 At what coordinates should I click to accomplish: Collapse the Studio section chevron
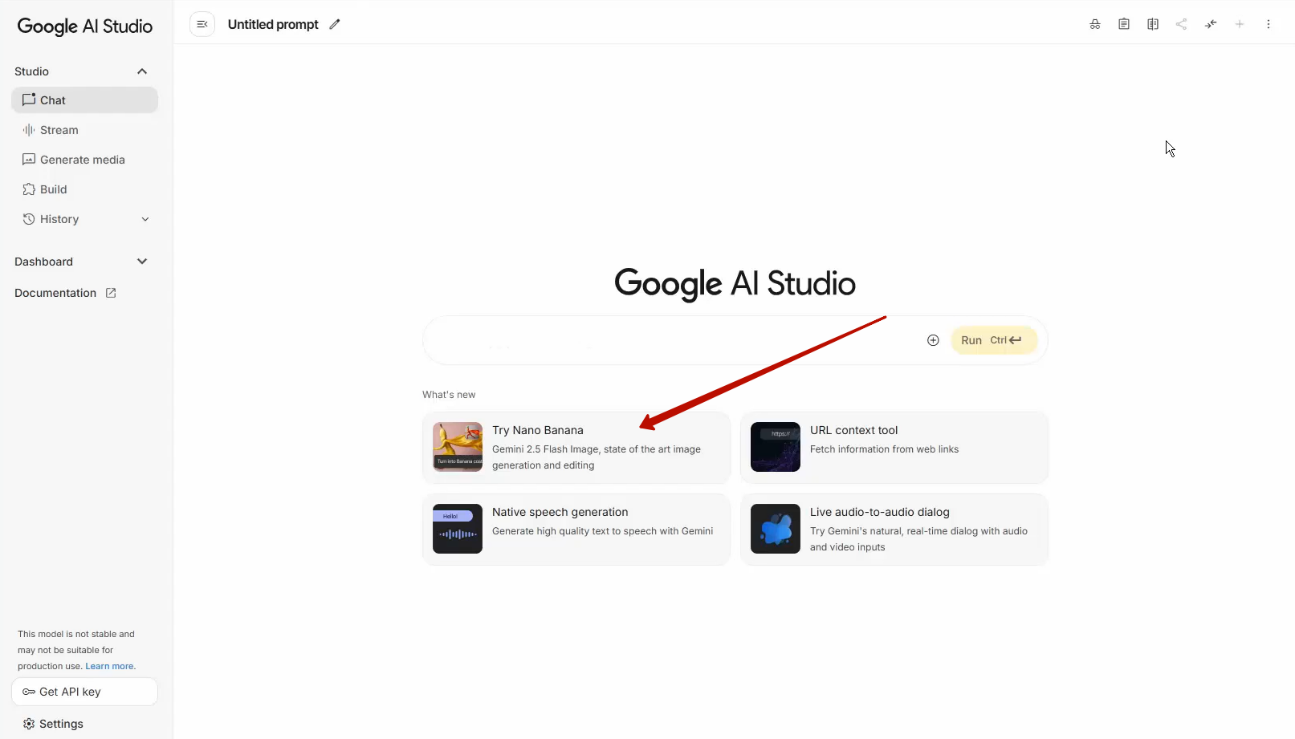click(142, 71)
